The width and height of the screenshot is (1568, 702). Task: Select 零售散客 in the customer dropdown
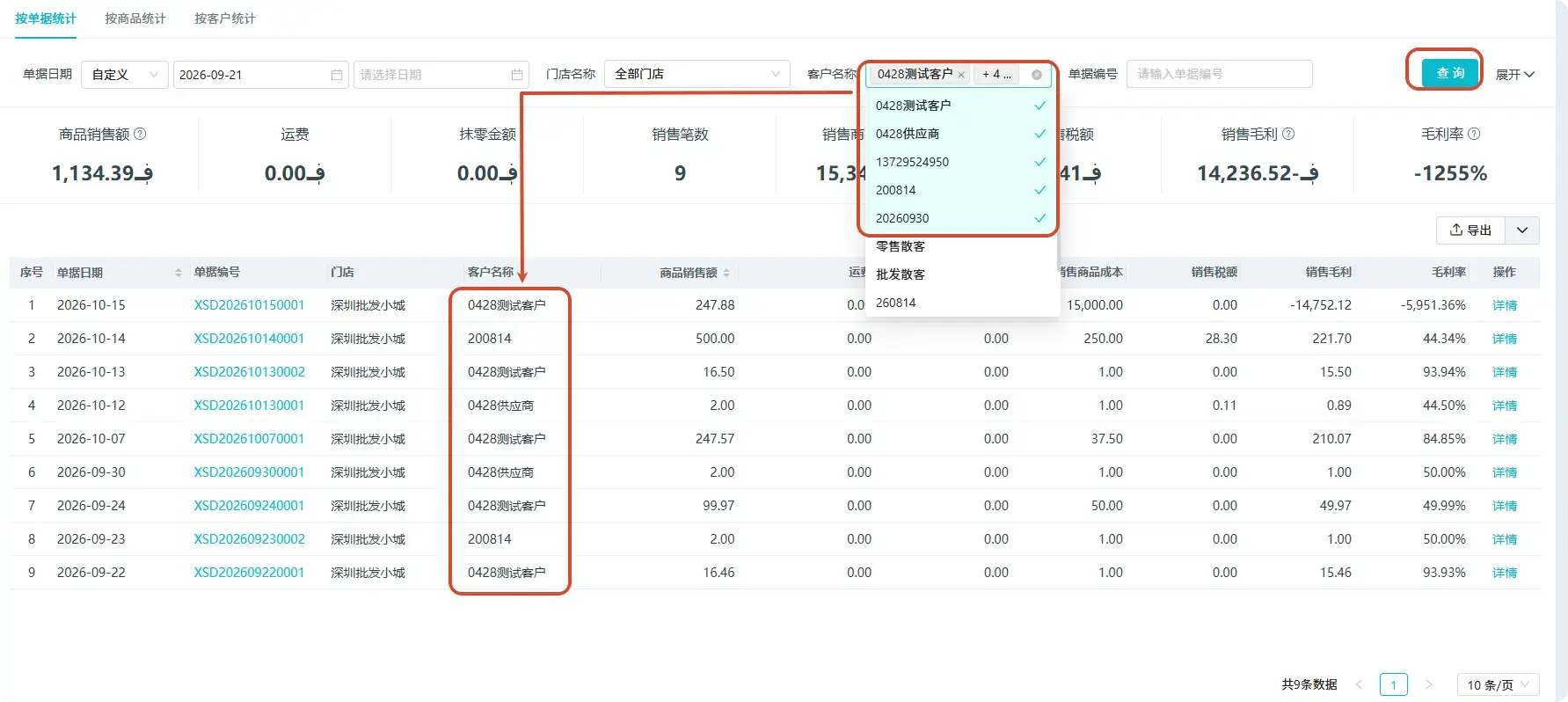pyautogui.click(x=958, y=246)
